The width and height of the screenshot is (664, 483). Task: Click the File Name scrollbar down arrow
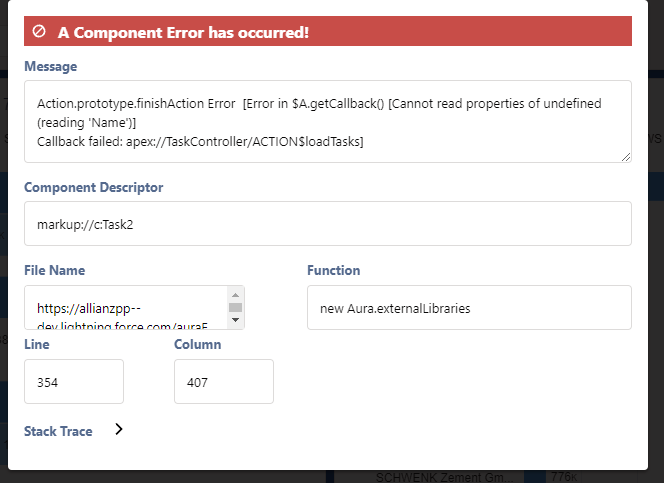click(x=235, y=320)
